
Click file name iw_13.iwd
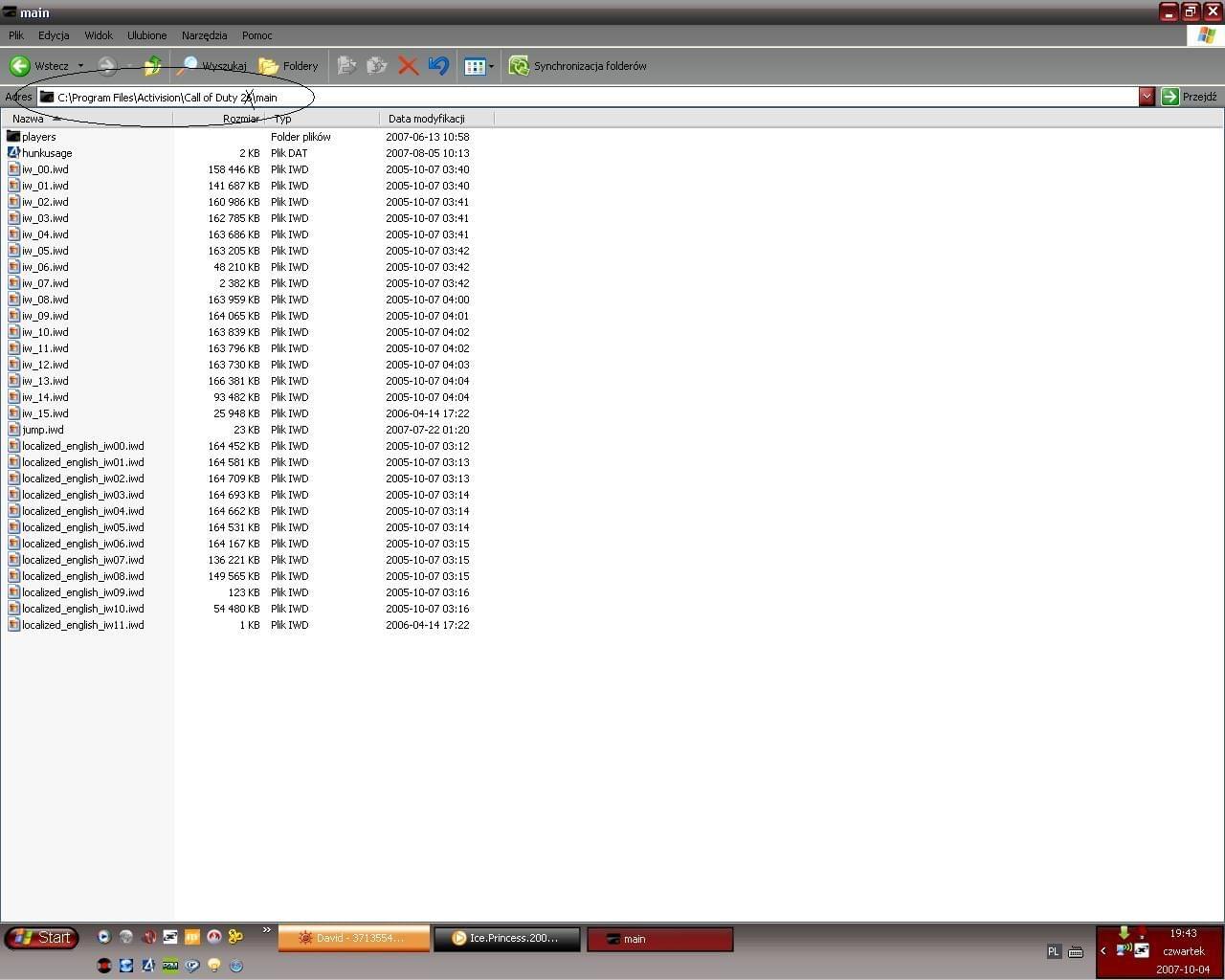coord(45,381)
